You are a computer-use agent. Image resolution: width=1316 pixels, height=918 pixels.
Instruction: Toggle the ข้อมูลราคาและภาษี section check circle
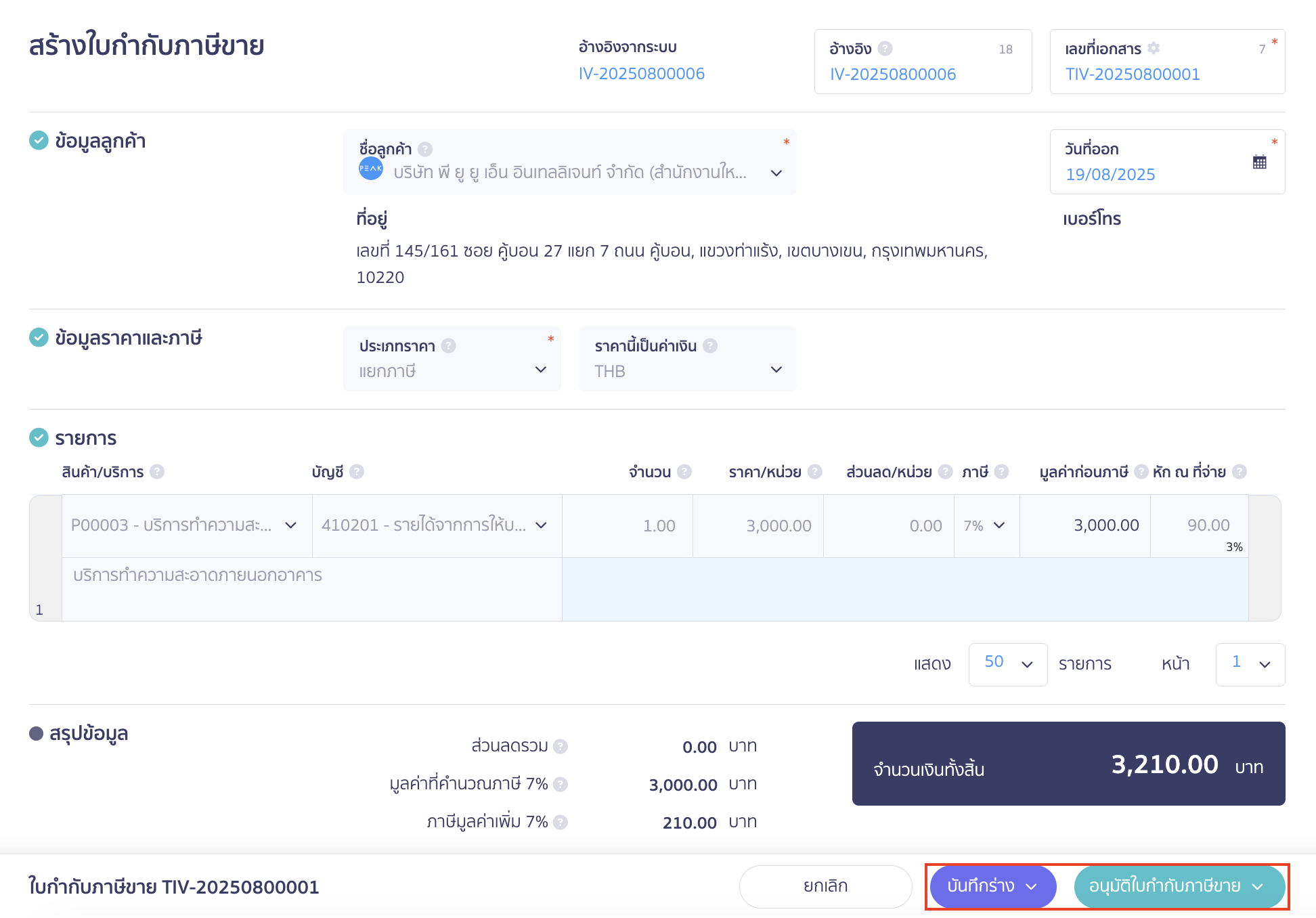39,337
